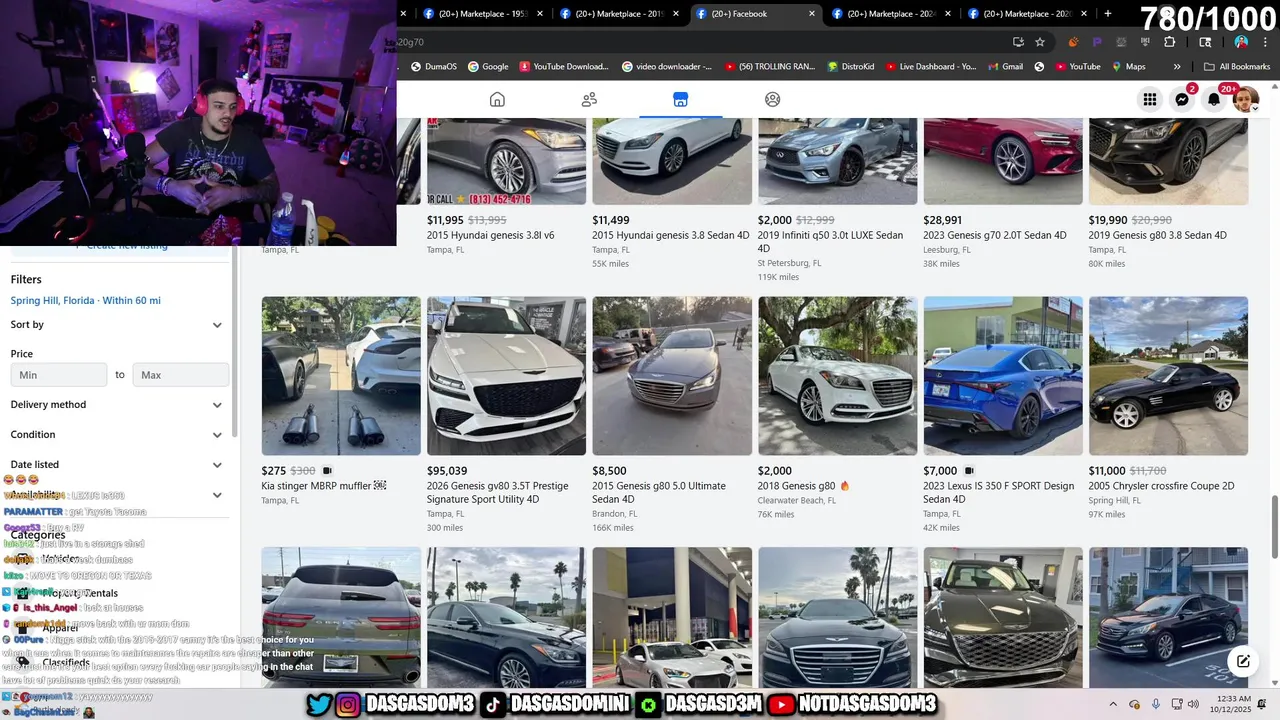The height and width of the screenshot is (720, 1280).
Task: Click the install app icon in address bar
Action: [x=1018, y=42]
